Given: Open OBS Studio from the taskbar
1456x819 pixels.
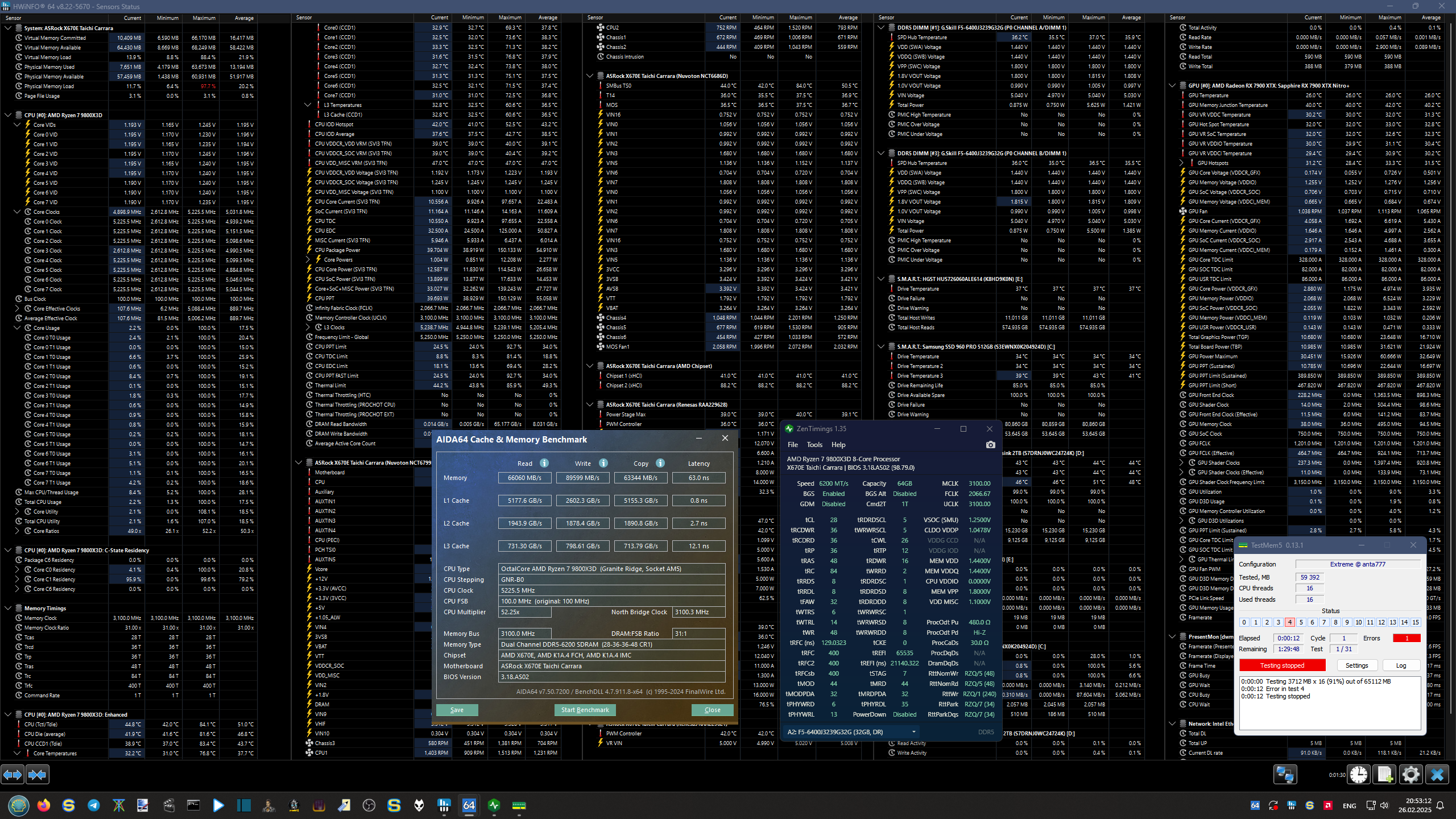Looking at the screenshot, I should 369,805.
